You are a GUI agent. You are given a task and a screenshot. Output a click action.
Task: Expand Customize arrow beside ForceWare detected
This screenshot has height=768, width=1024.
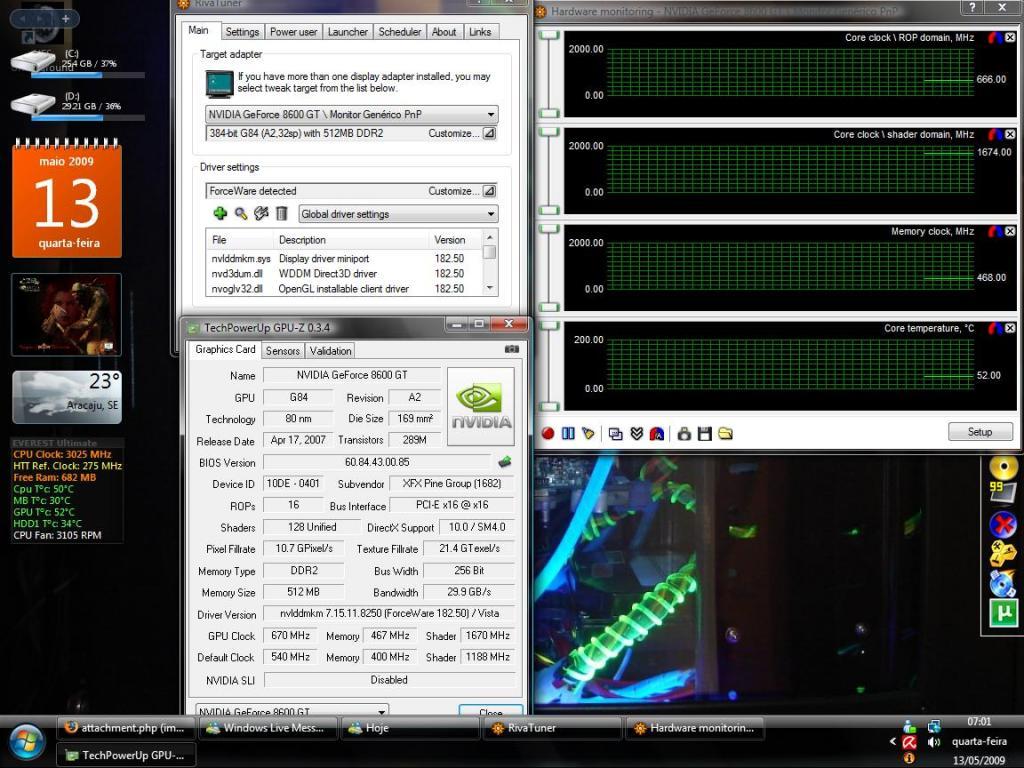[488, 191]
